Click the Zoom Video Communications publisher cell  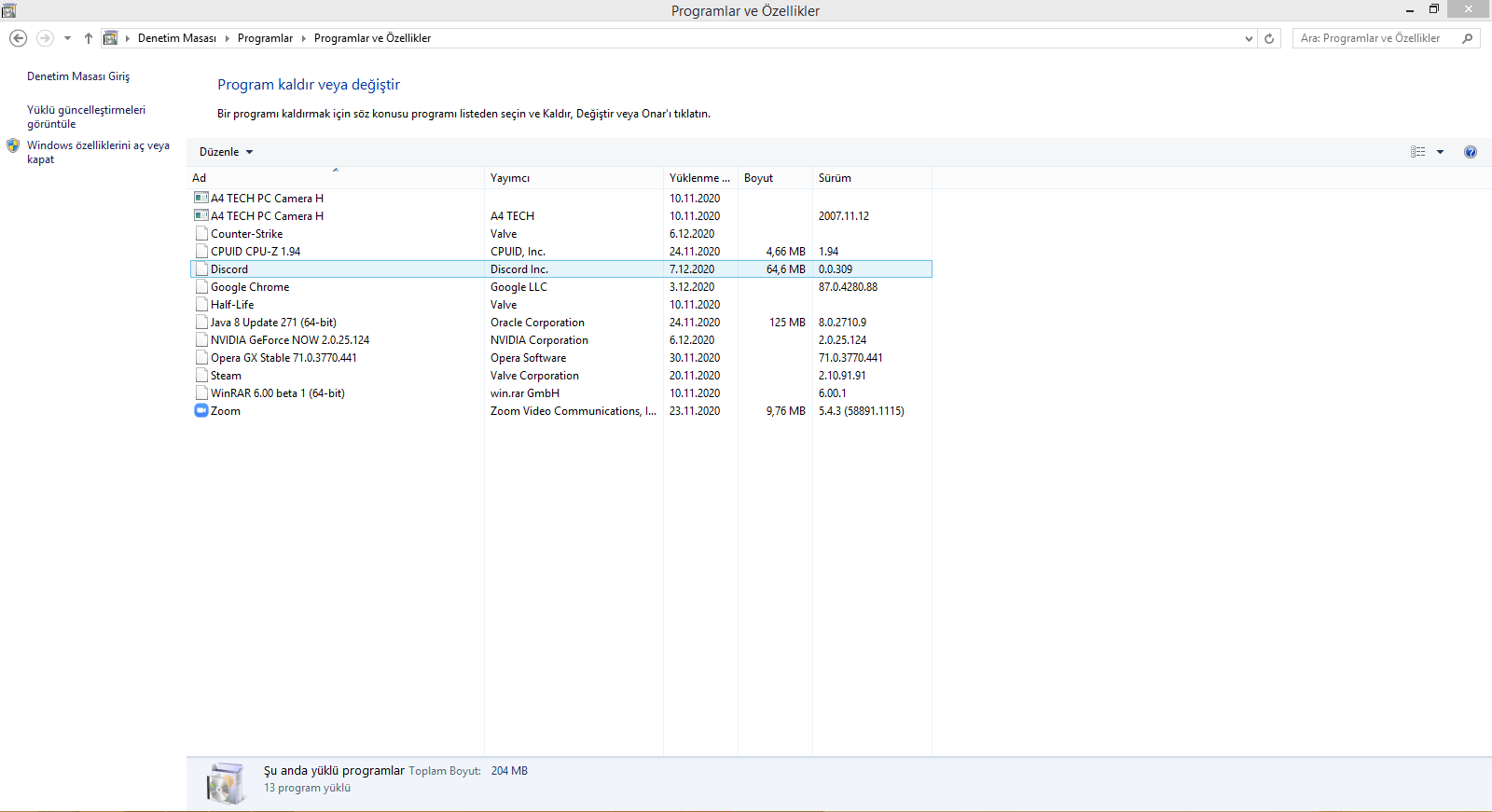(x=573, y=411)
